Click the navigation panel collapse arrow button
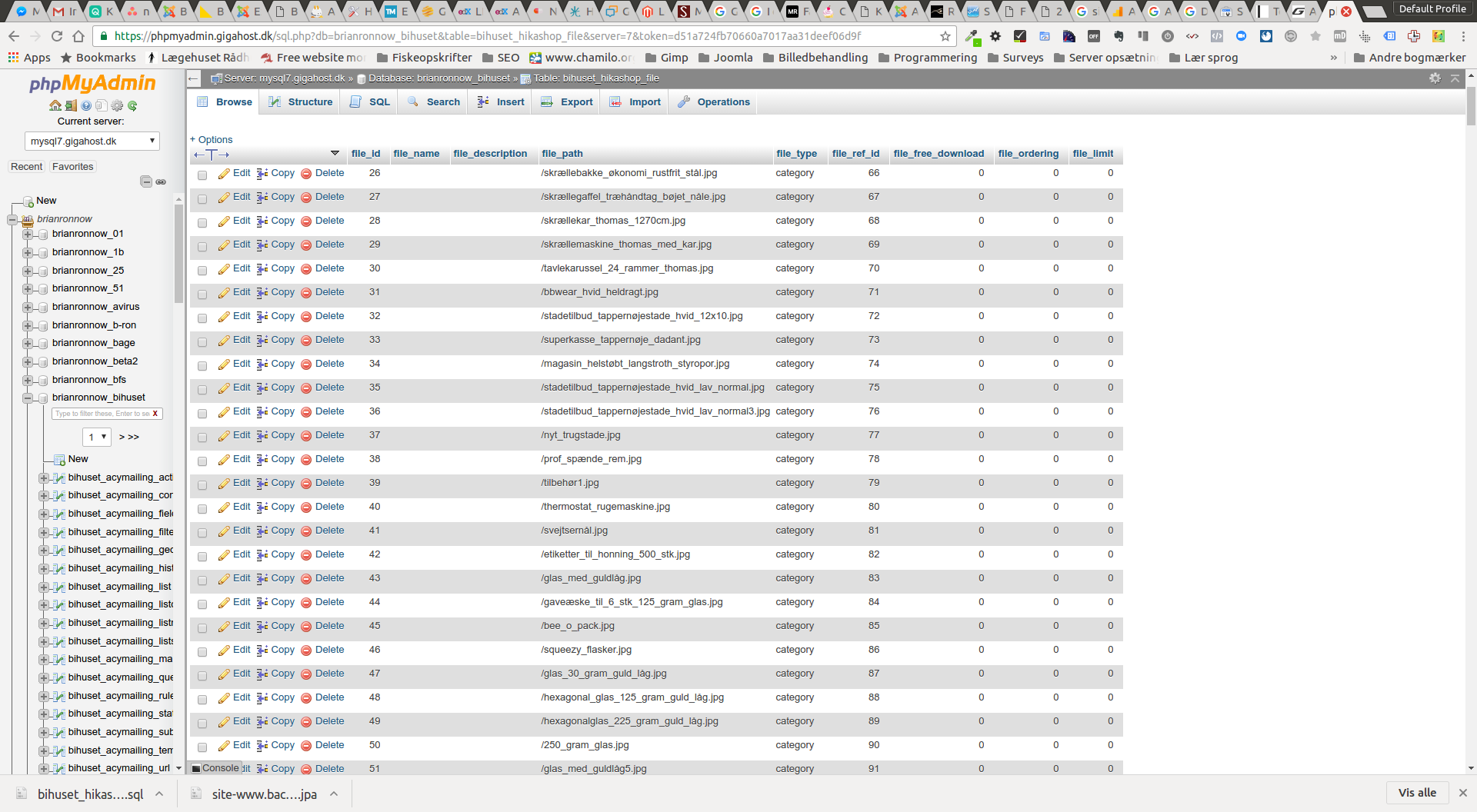Image resolution: width=1477 pixels, height=812 pixels. coord(194,78)
